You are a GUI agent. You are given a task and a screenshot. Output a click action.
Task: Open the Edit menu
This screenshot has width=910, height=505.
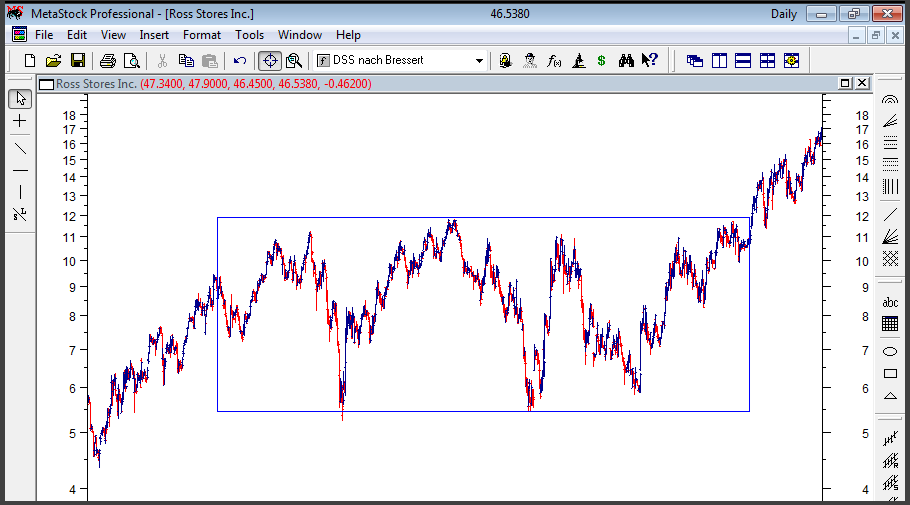click(x=77, y=35)
